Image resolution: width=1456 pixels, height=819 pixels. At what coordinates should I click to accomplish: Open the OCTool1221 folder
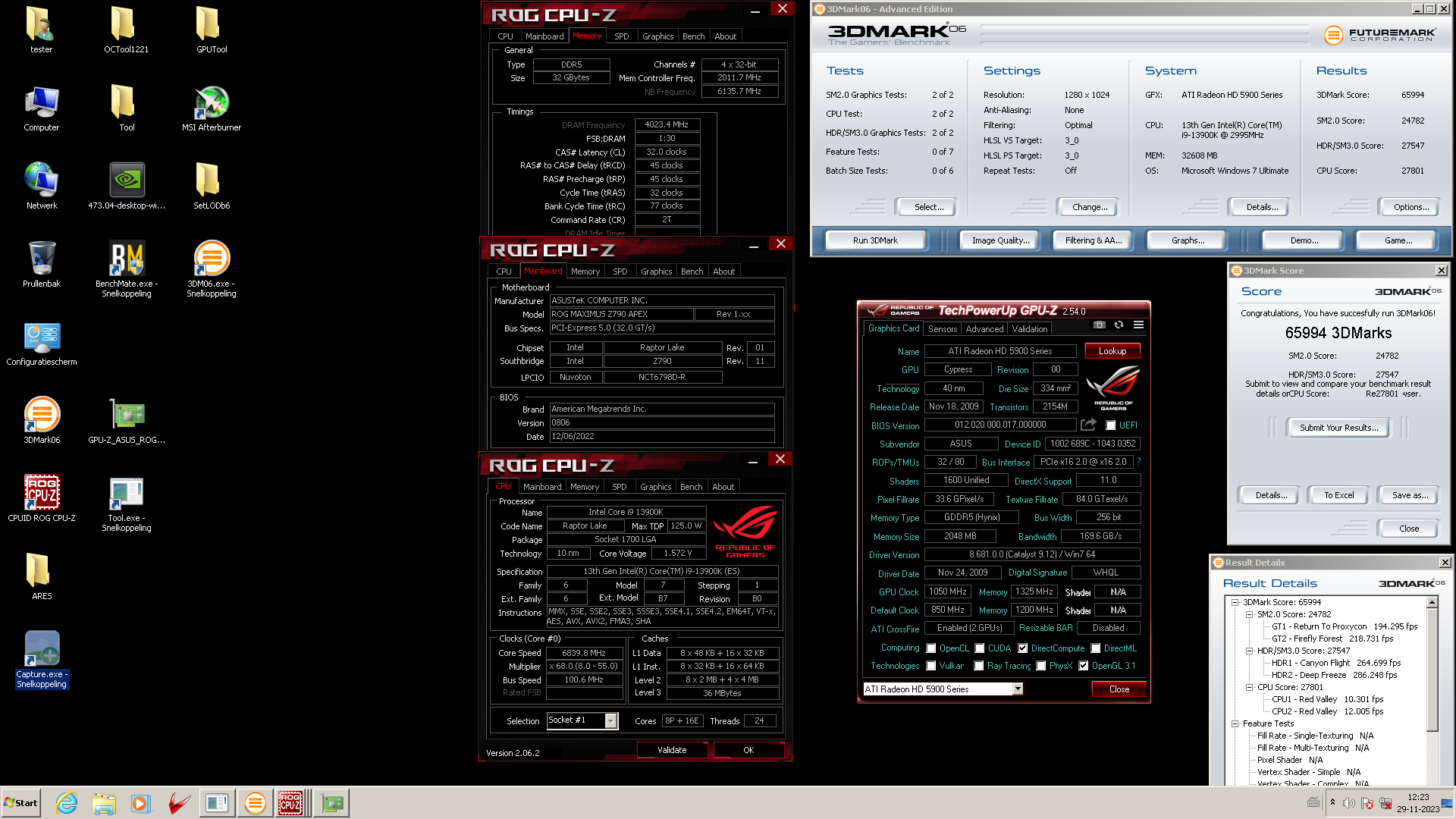pyautogui.click(x=127, y=30)
